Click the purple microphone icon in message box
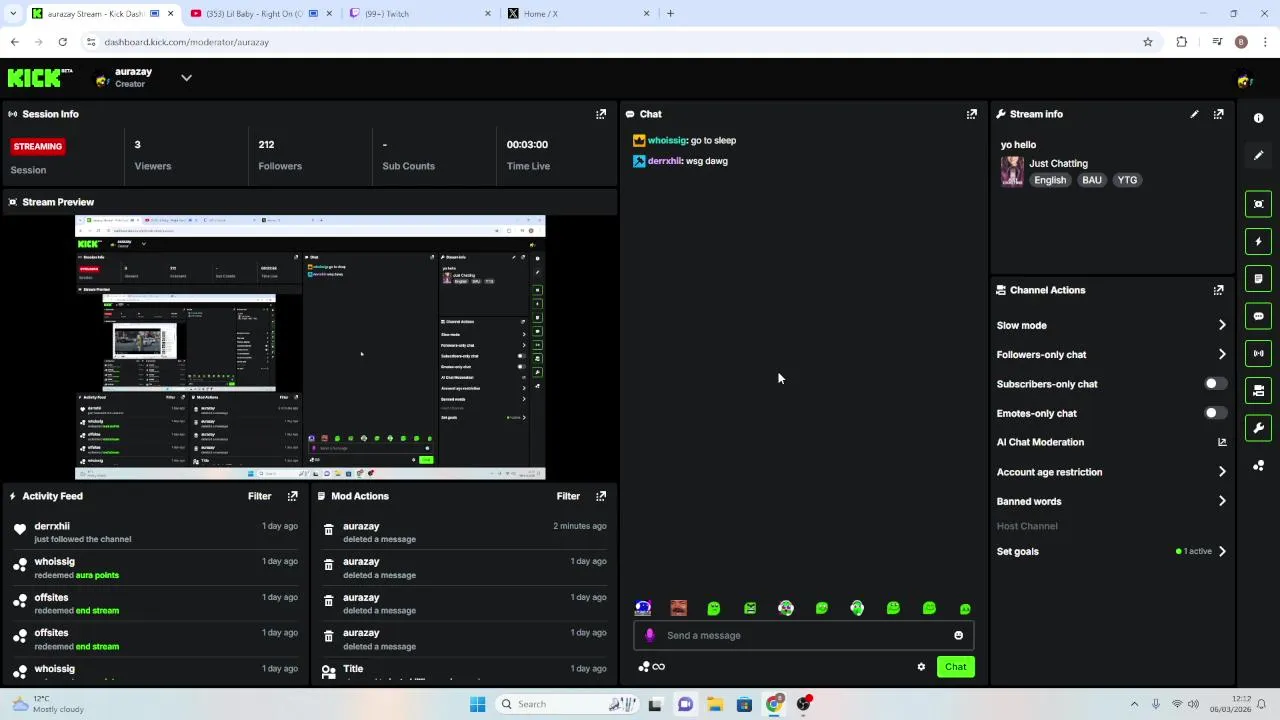The image size is (1280, 720). click(650, 635)
